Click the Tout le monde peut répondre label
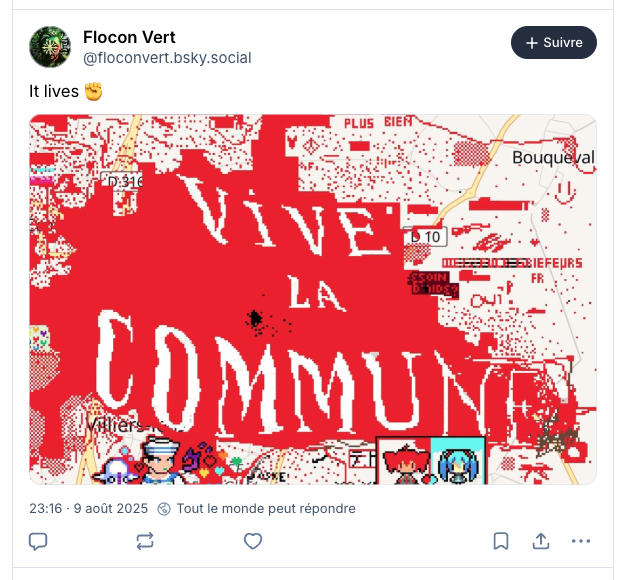This screenshot has height=580, width=624. point(266,508)
